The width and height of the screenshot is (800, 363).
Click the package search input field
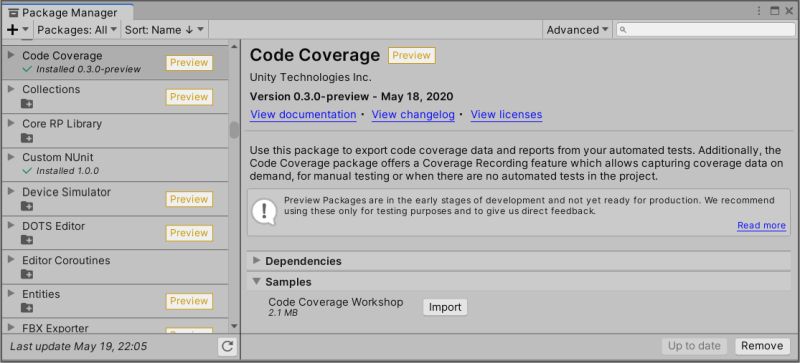click(x=706, y=30)
